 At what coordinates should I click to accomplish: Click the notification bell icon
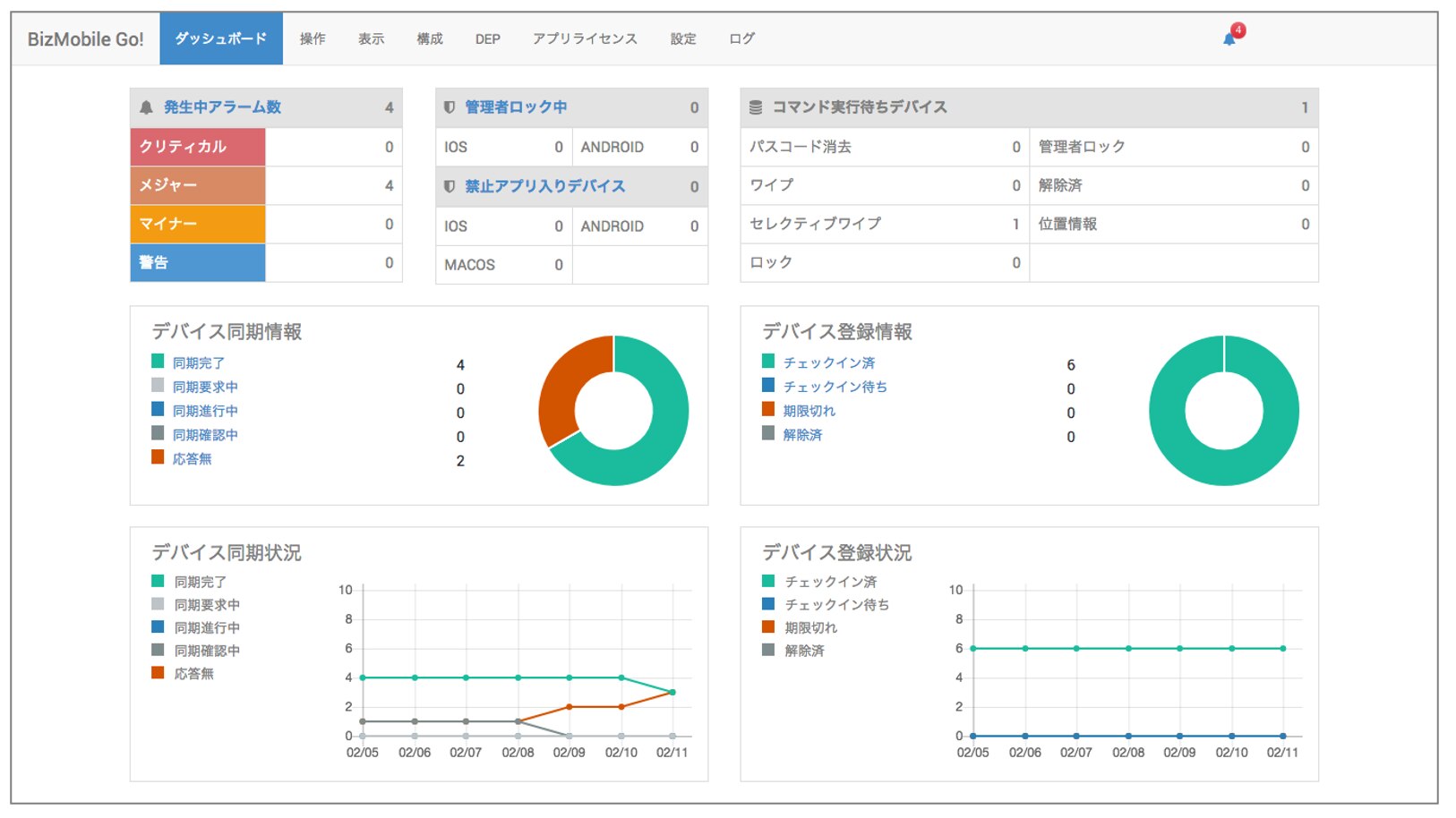point(1229,39)
